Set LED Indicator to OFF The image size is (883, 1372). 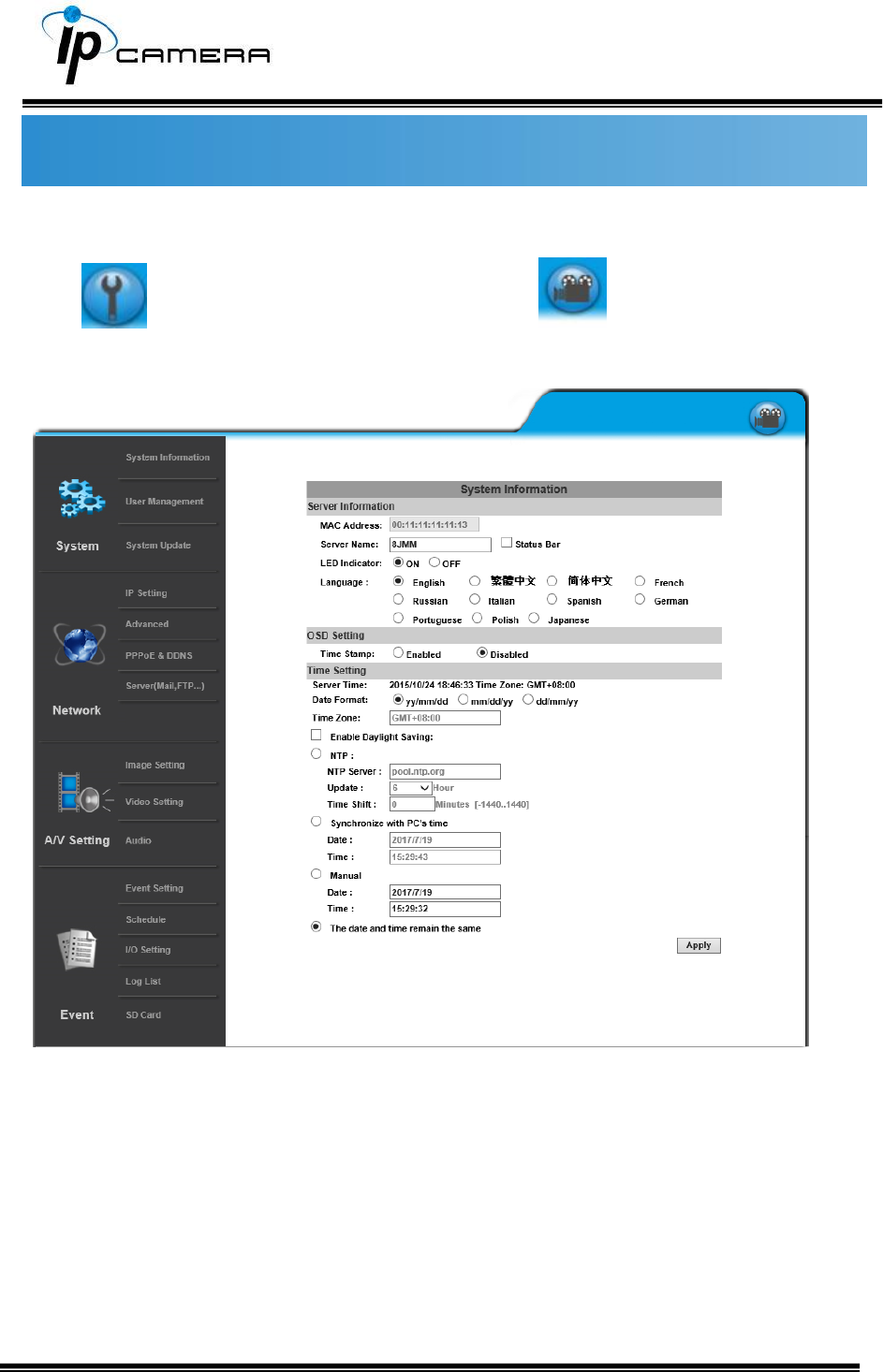[x=434, y=562]
